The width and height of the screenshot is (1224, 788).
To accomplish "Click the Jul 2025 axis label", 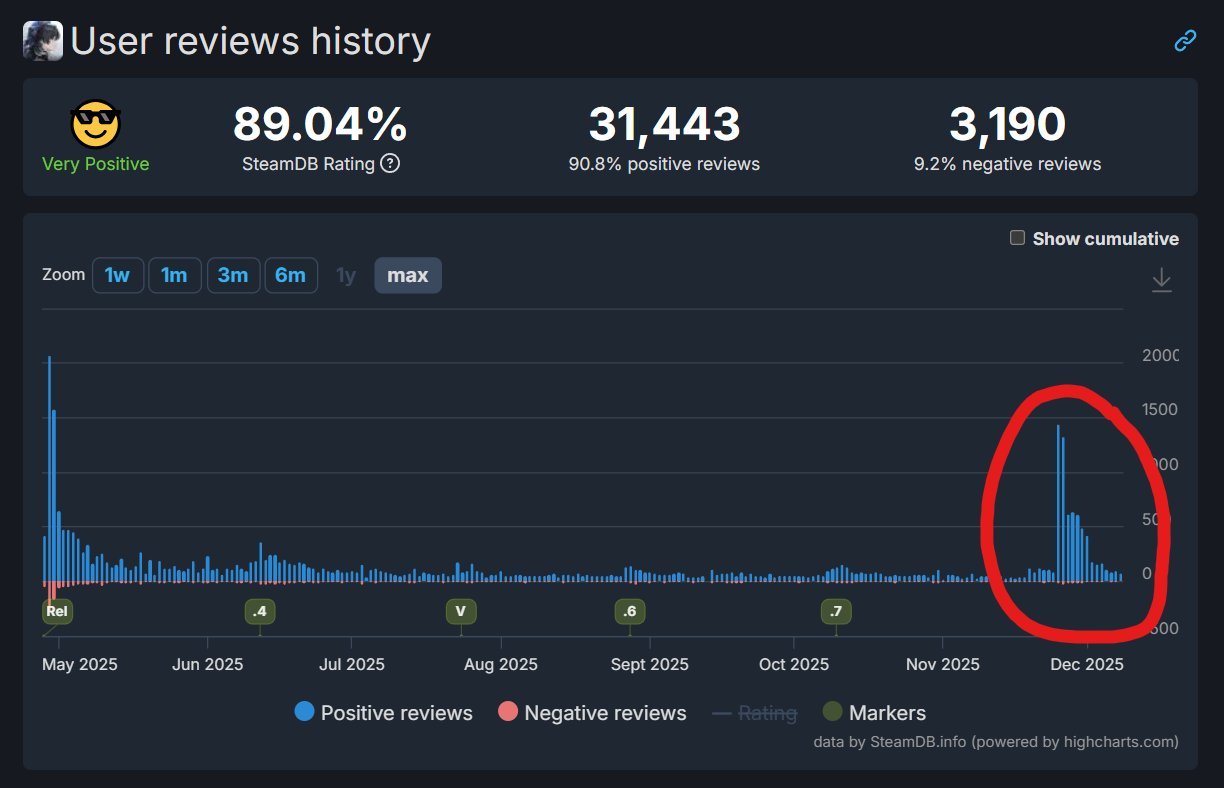I will click(x=352, y=664).
